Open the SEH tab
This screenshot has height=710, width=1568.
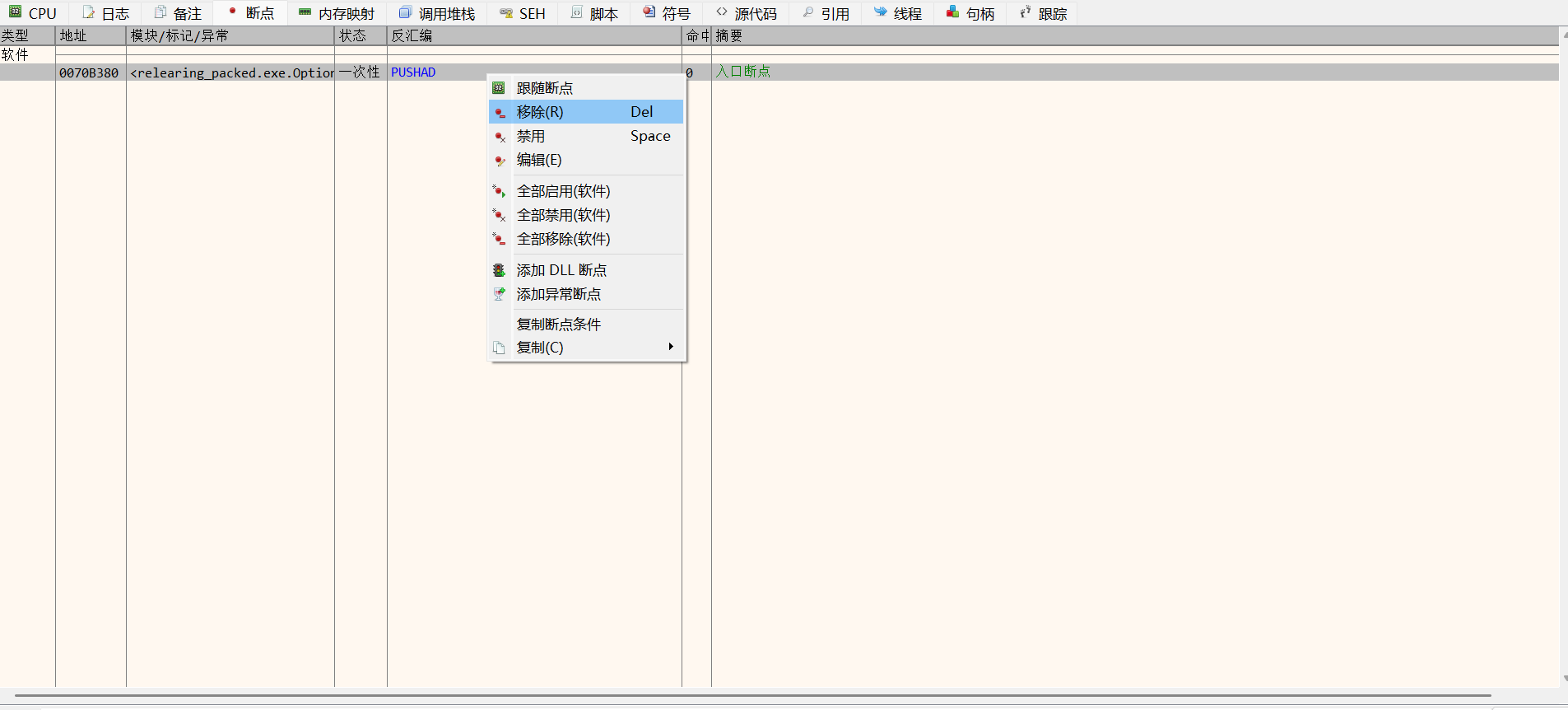[x=522, y=13]
